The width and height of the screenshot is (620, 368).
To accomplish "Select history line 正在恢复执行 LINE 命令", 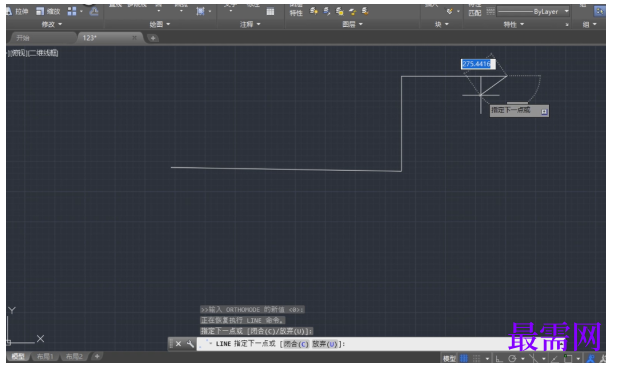I will 243,320.
